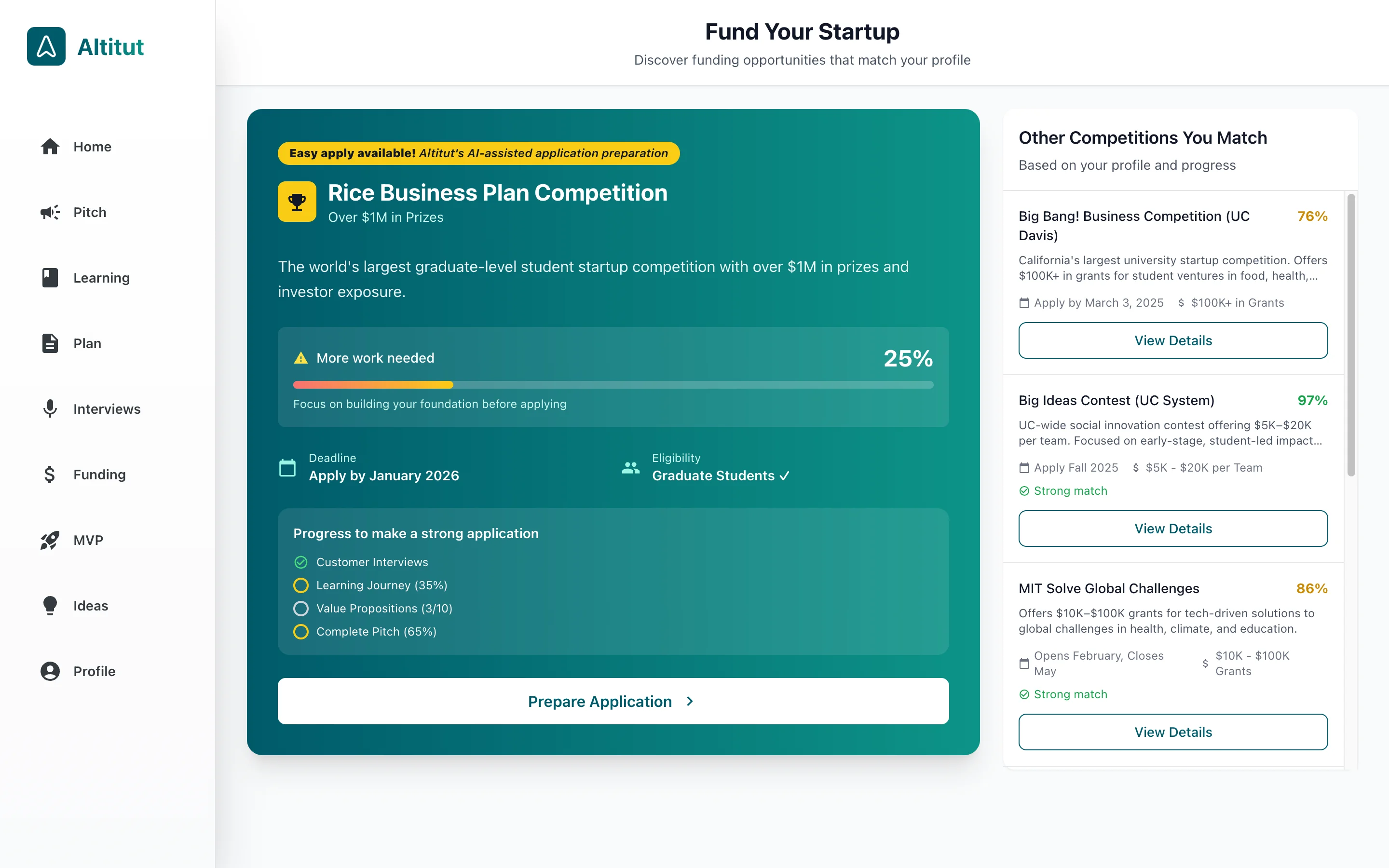The height and width of the screenshot is (868, 1389).
Task: Open the Funding menu item
Action: (99, 475)
